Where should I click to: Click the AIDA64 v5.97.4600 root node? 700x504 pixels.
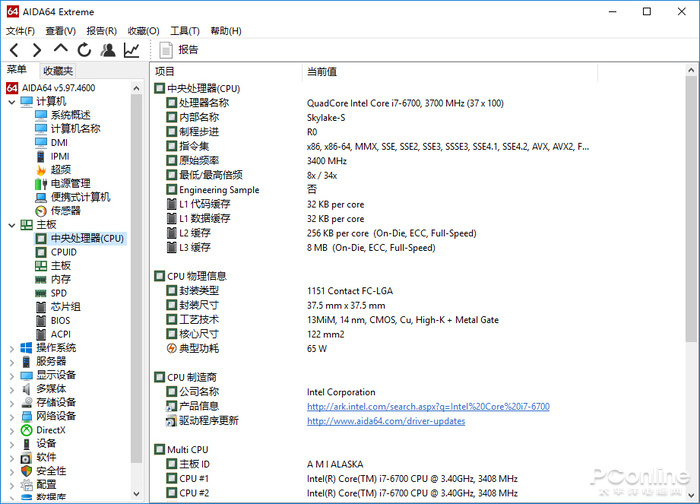point(51,88)
